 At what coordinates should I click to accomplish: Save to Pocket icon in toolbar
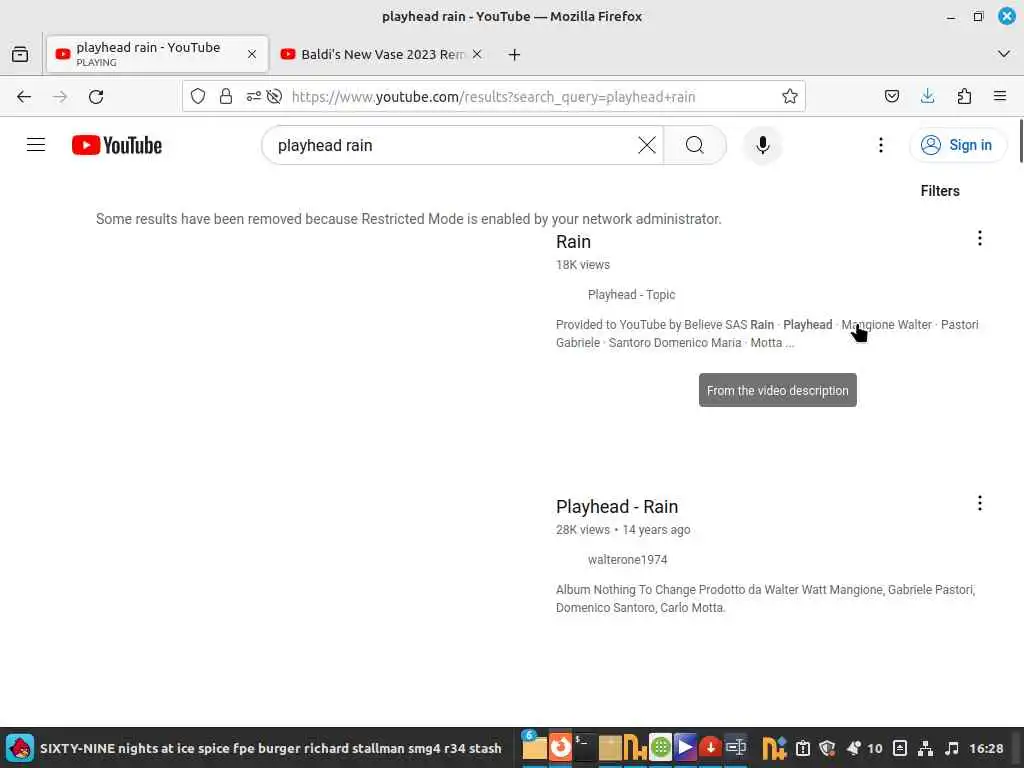(891, 97)
